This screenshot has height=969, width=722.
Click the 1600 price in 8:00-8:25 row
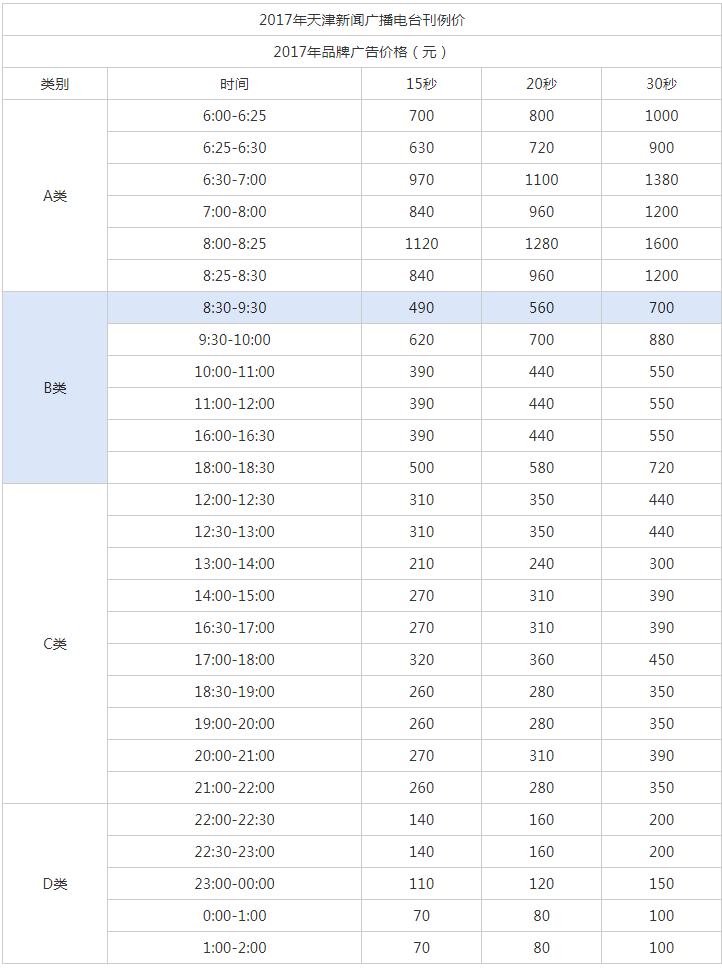click(661, 243)
